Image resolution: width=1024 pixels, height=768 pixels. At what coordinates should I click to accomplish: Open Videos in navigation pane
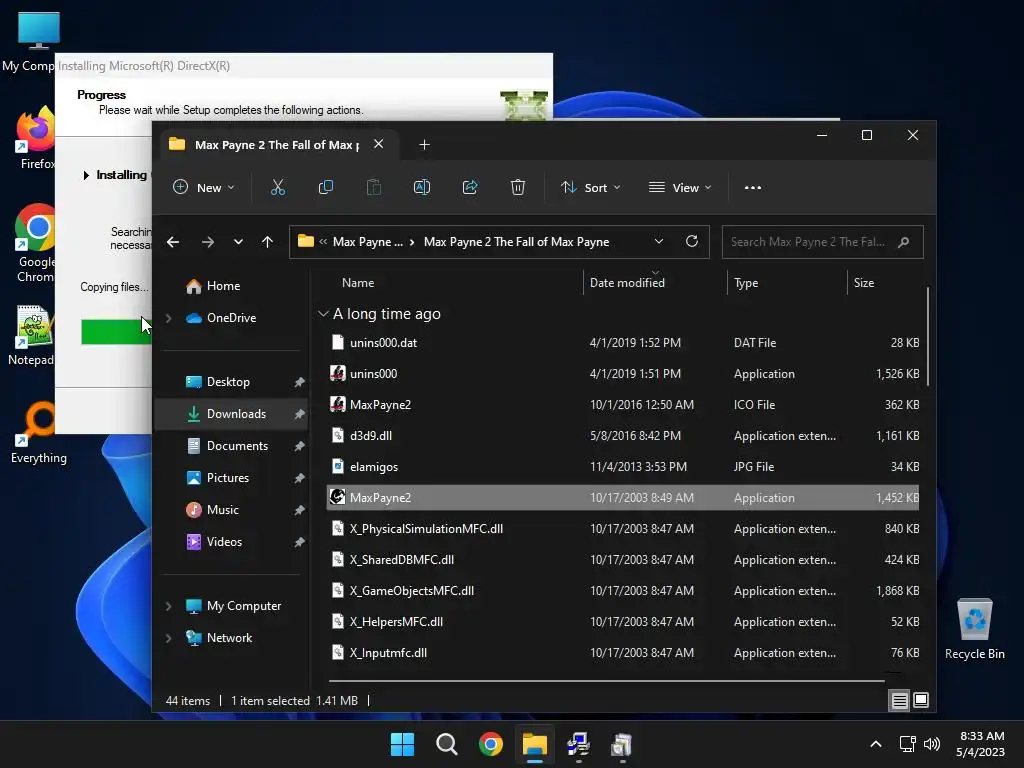214,542
